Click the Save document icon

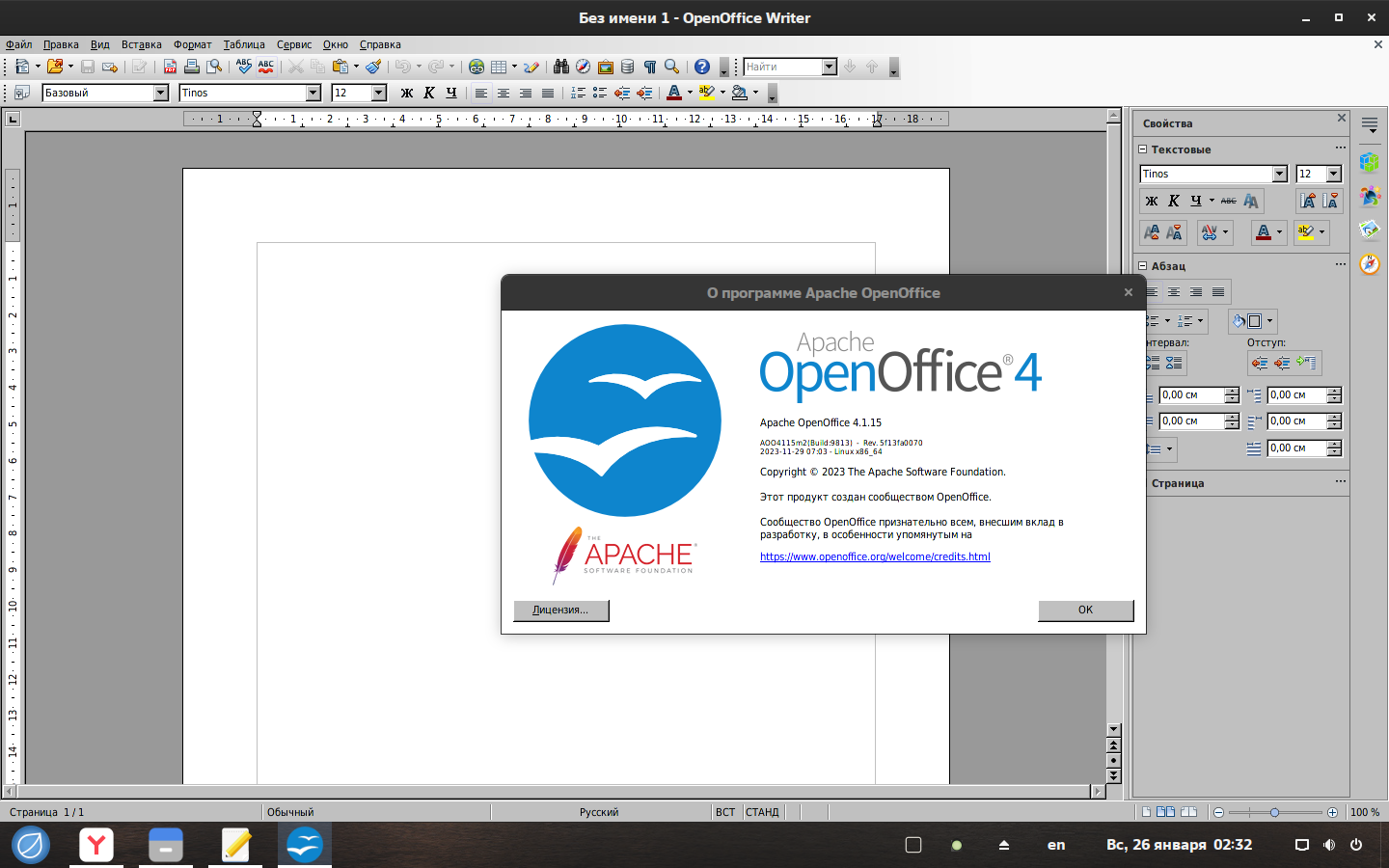88,67
